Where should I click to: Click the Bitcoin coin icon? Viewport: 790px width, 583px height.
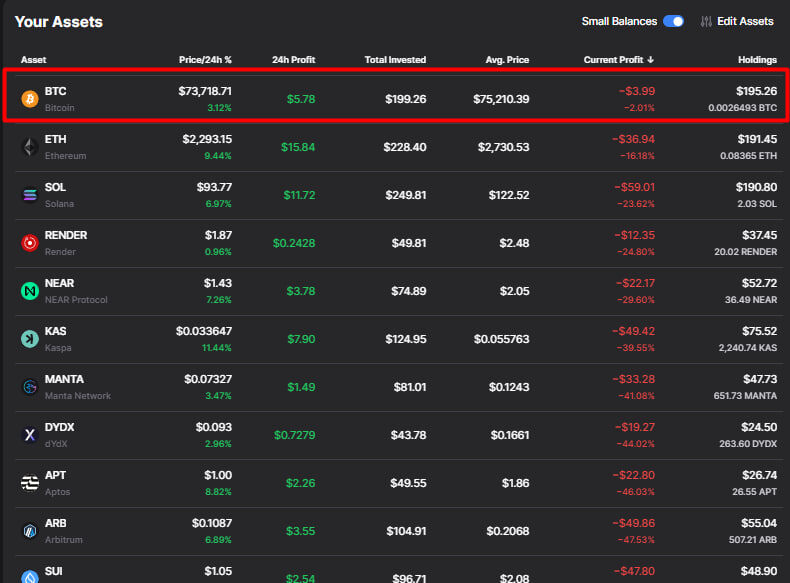(x=30, y=99)
